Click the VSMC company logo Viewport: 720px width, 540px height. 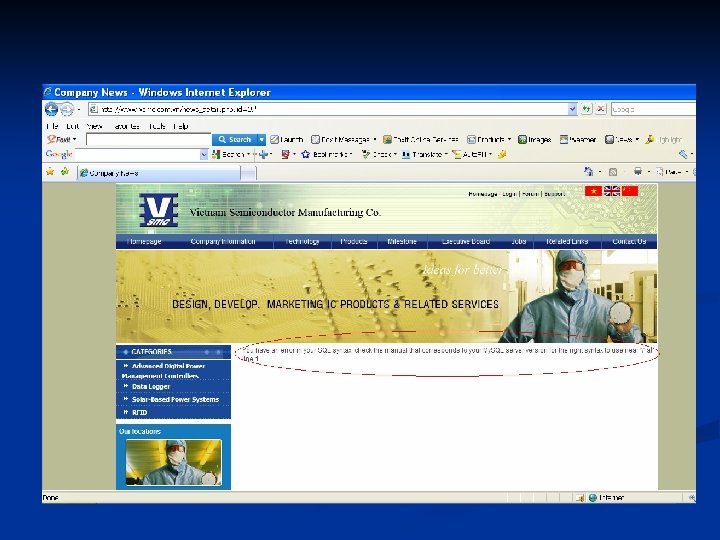click(x=158, y=210)
